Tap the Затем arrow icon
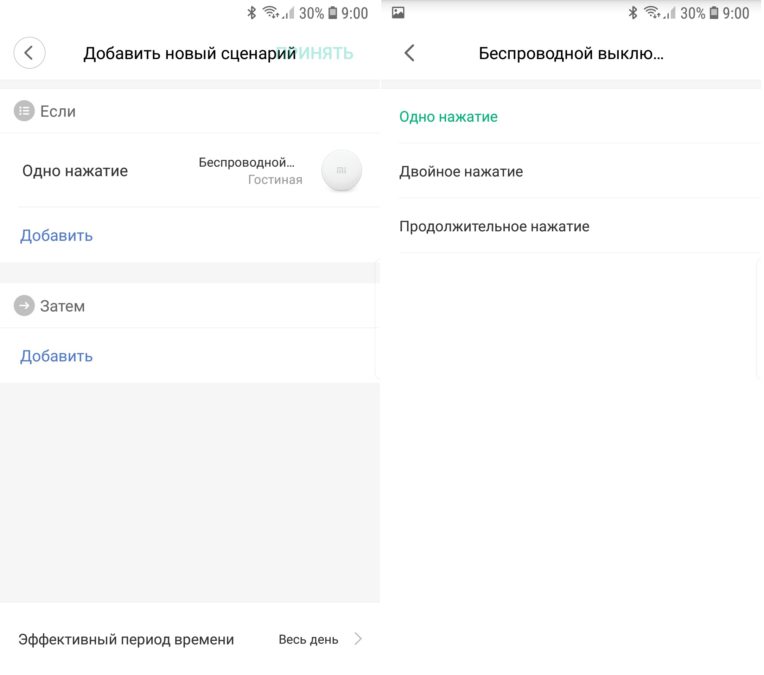Screen dimensions: 764x675 pyautogui.click(x=24, y=306)
